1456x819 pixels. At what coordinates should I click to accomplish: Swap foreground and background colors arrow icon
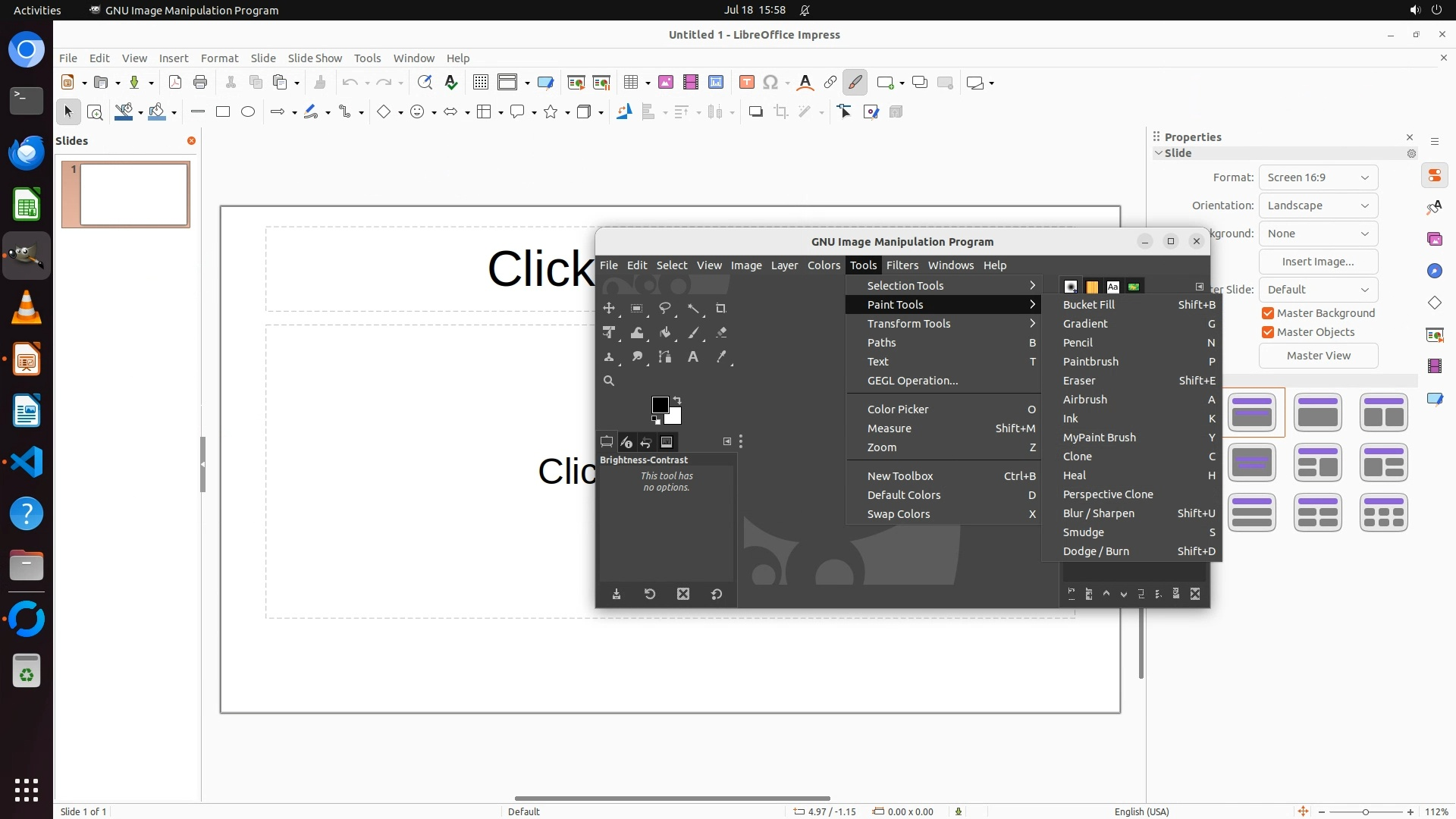[x=677, y=400]
